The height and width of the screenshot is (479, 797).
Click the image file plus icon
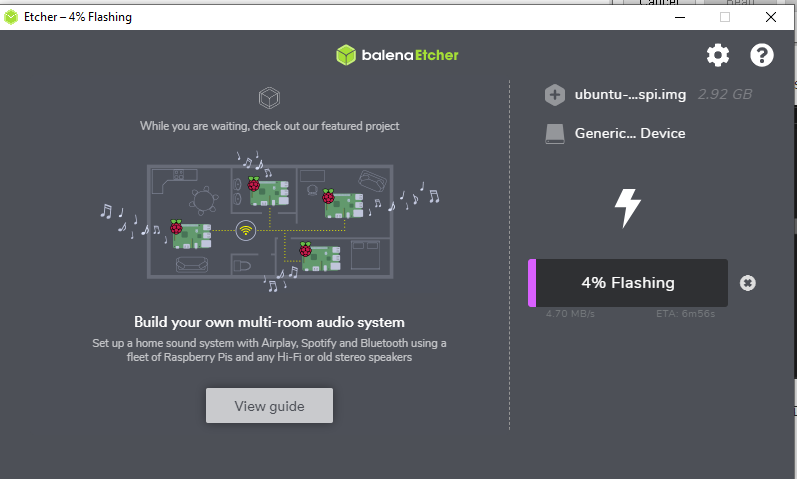point(555,95)
